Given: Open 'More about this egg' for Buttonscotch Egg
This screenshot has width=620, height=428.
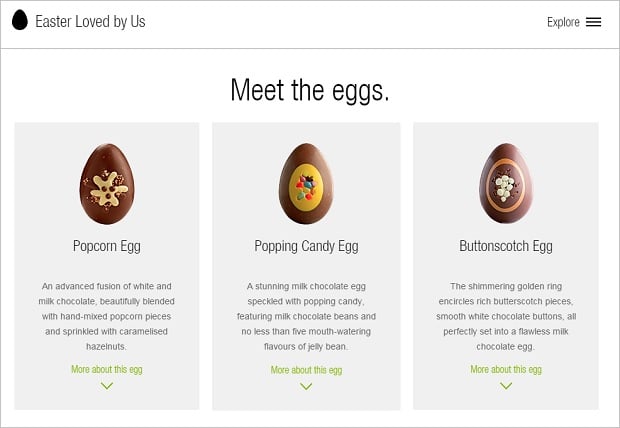Looking at the screenshot, I should (x=506, y=370).
